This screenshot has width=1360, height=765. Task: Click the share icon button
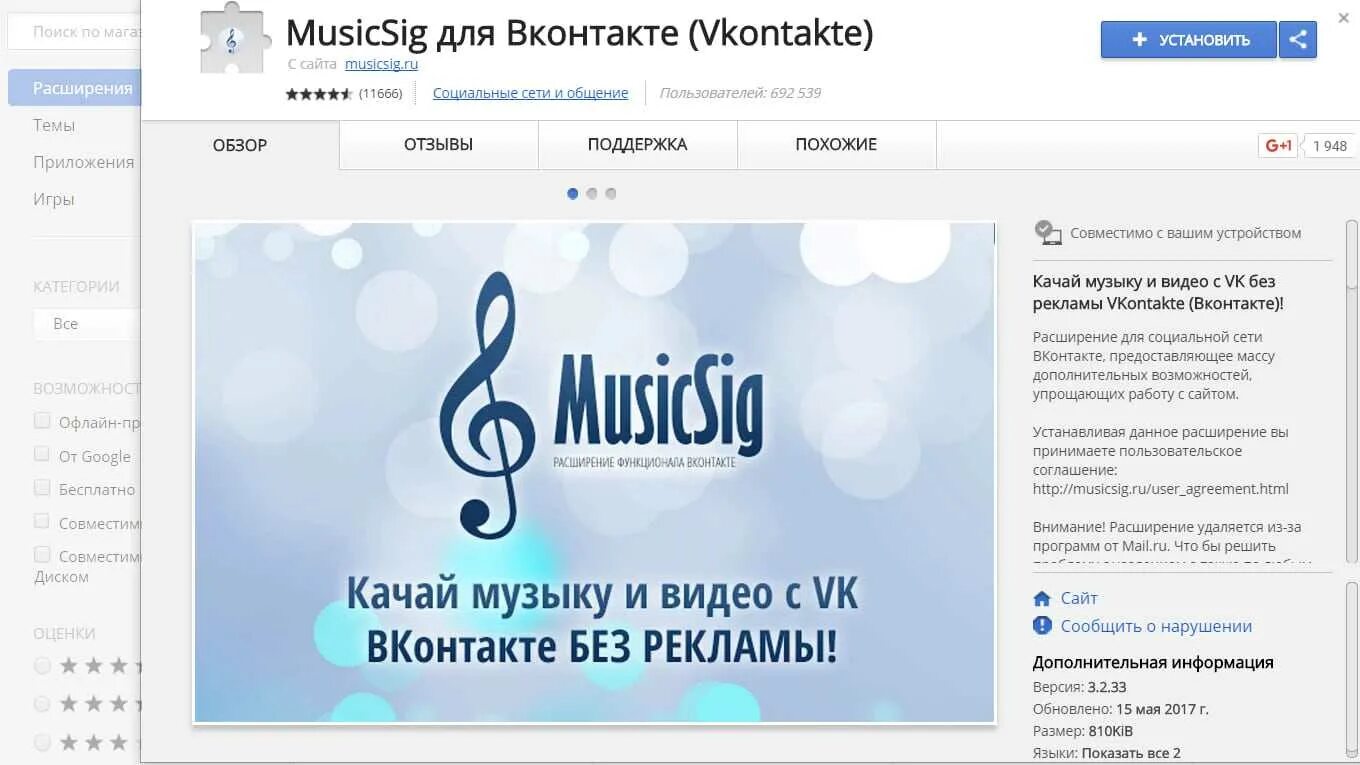(x=1298, y=40)
